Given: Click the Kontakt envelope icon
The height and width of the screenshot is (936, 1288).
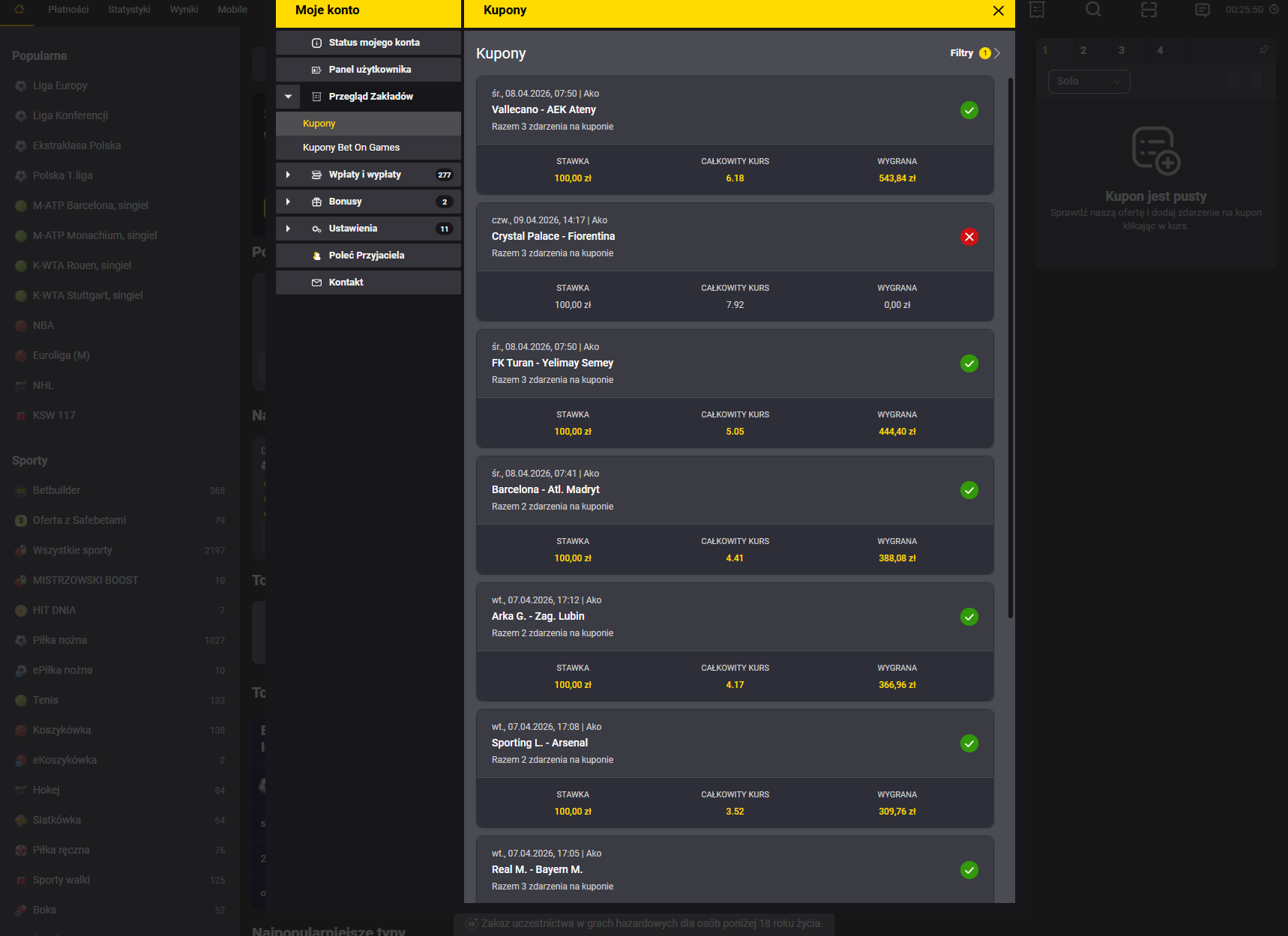Looking at the screenshot, I should [x=316, y=283].
